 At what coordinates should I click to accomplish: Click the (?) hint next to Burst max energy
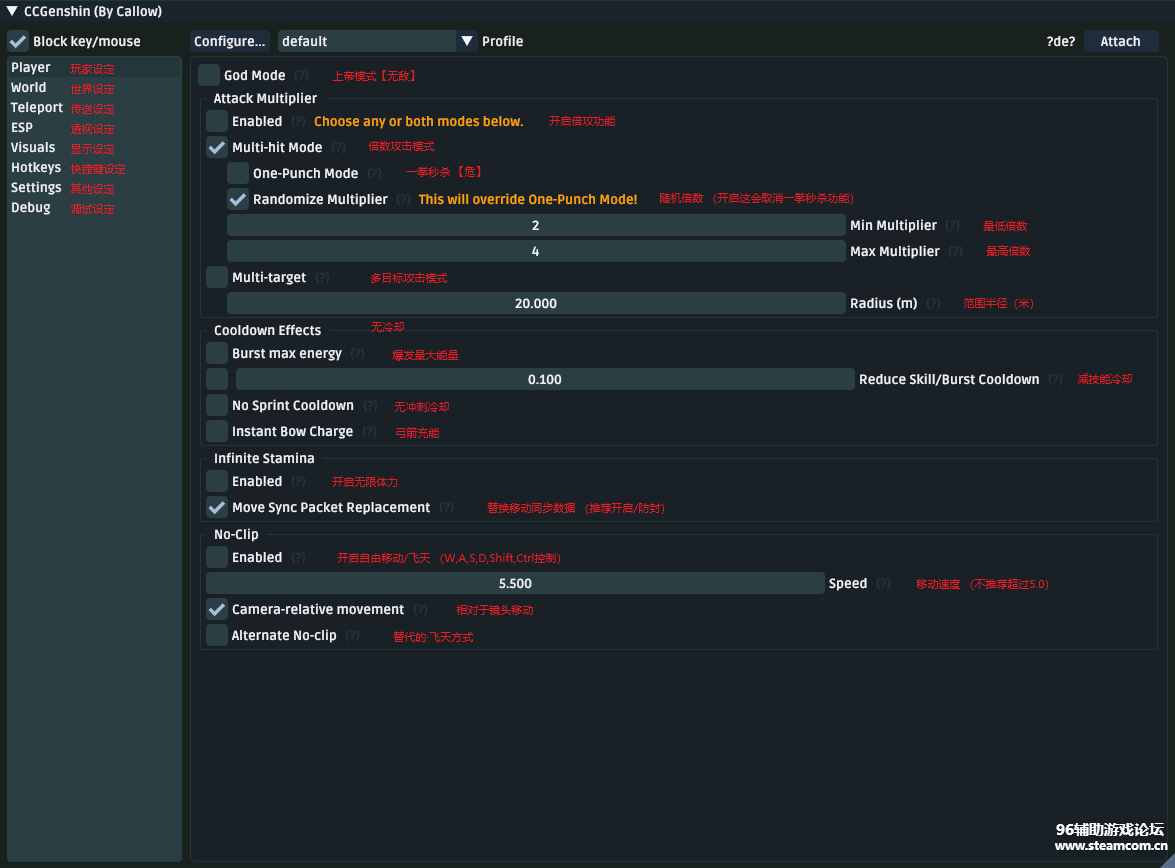pos(357,354)
